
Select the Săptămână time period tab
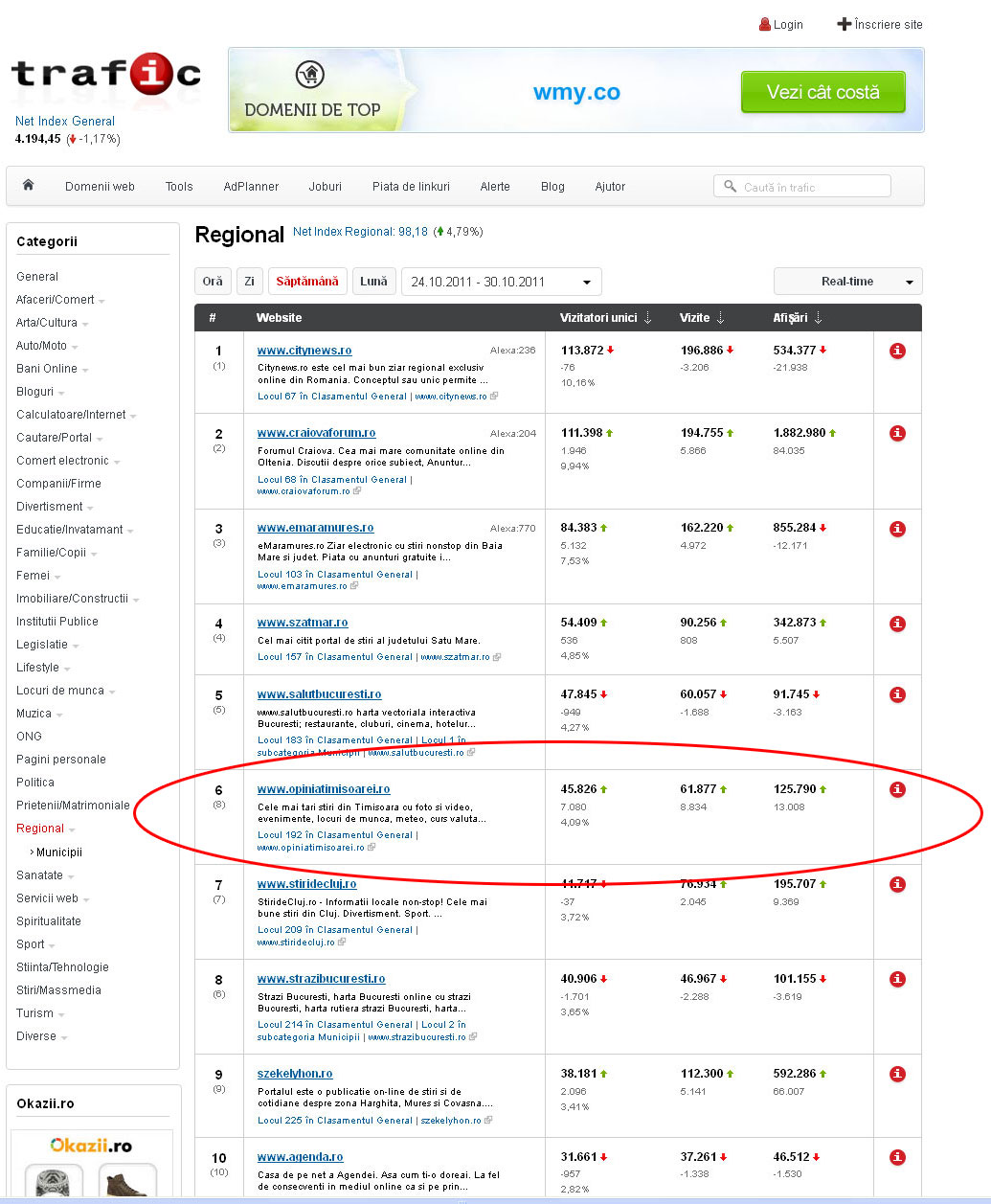pos(307,282)
